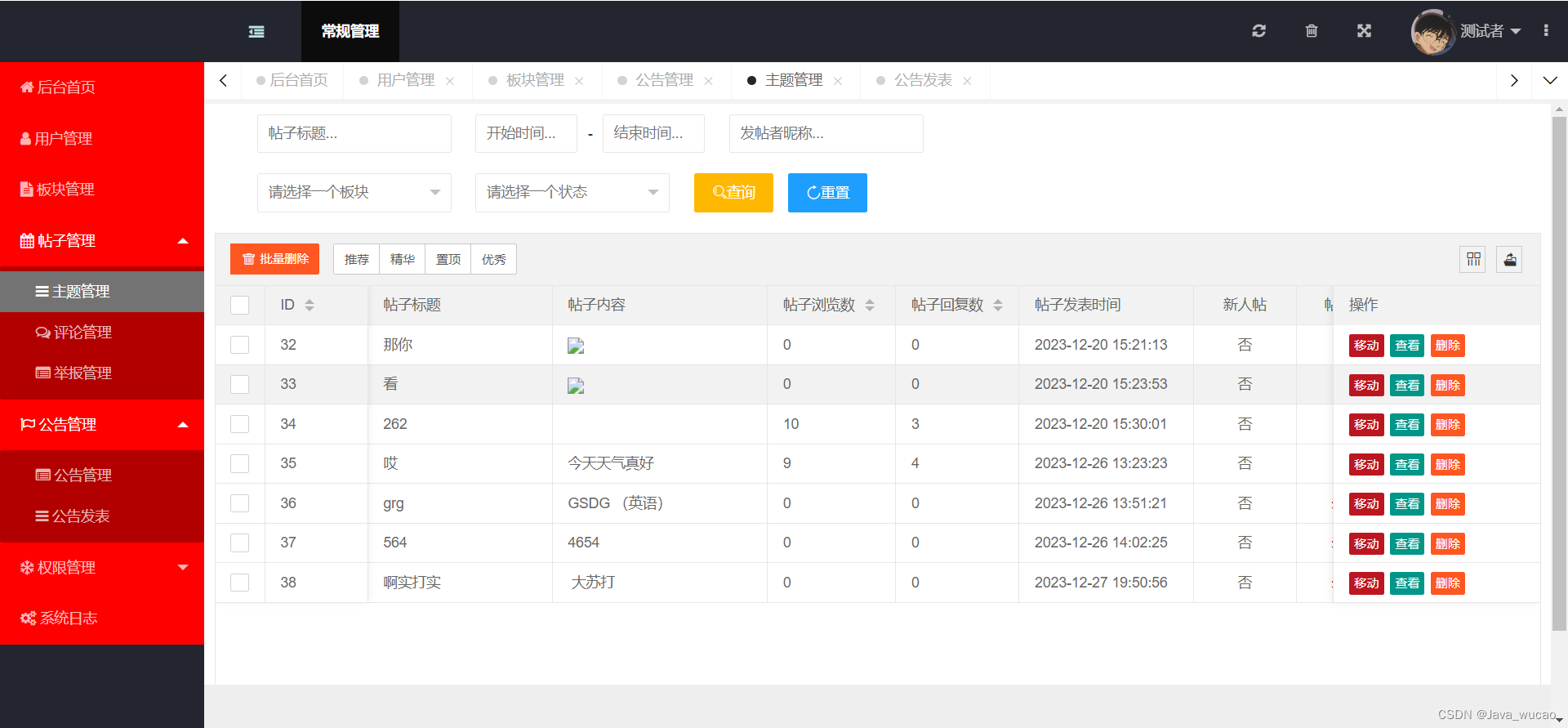This screenshot has width=1568, height=728.
Task: Click the 帖子标题 input field
Action: [x=354, y=133]
